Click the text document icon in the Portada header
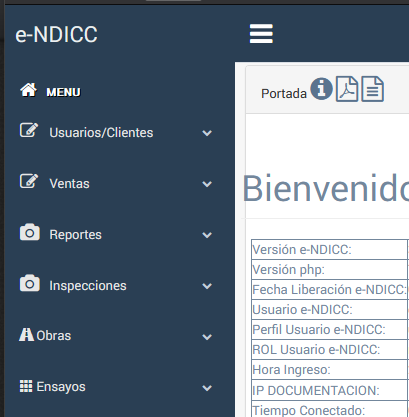Image resolution: width=409 pixels, height=417 pixels. (373, 89)
